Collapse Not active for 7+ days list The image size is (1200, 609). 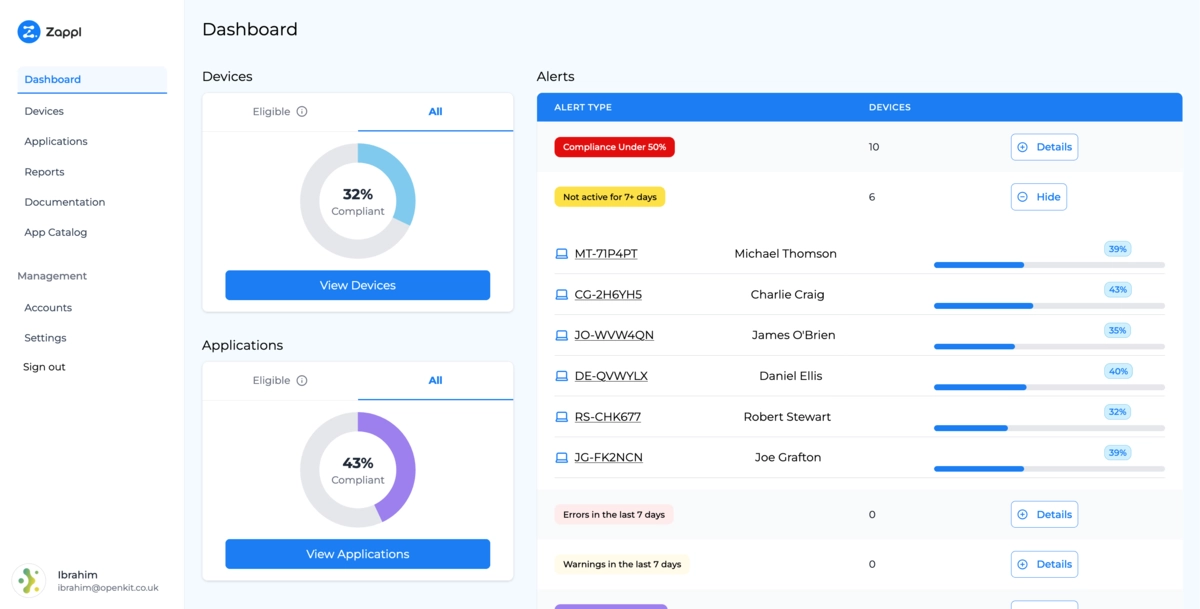coord(1038,197)
